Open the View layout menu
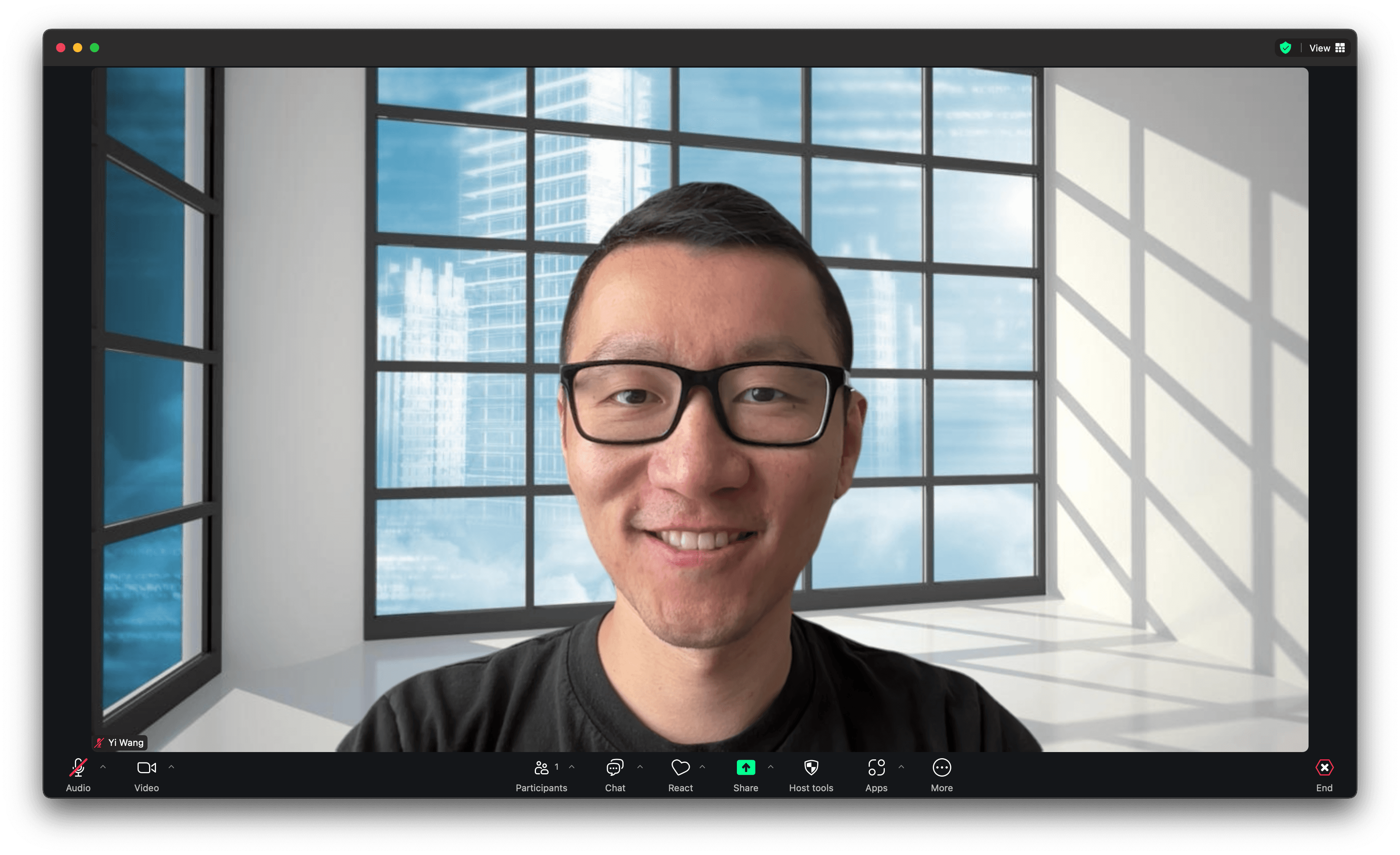The image size is (1400, 855). 1327,48
